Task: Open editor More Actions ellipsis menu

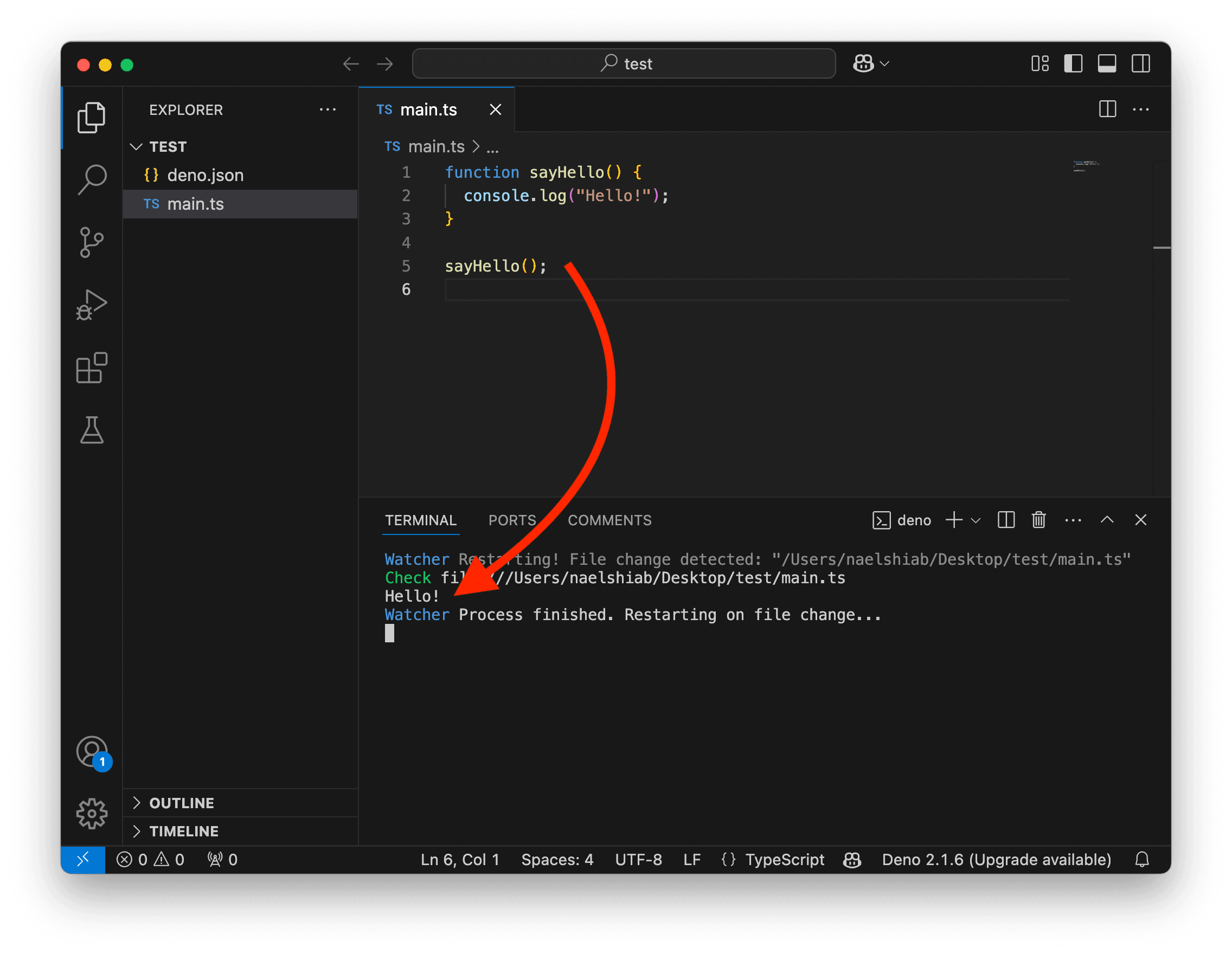Action: (x=1140, y=109)
